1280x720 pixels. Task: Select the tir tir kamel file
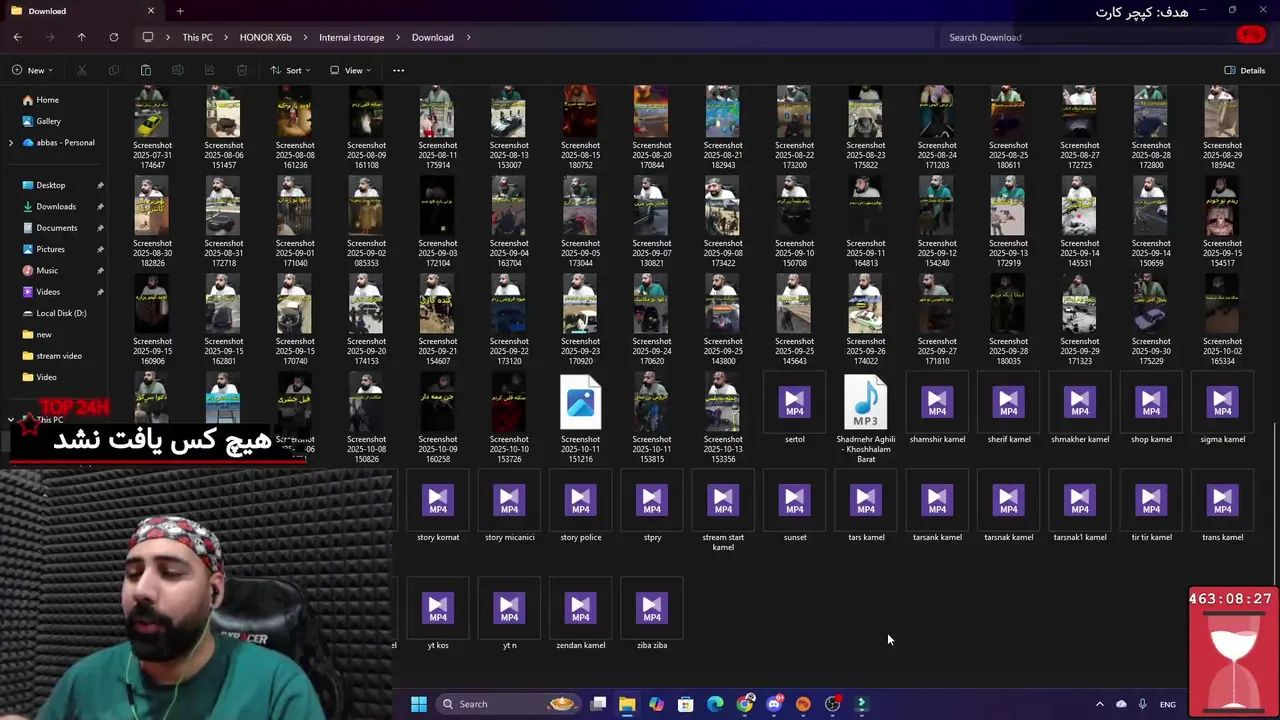(1151, 507)
